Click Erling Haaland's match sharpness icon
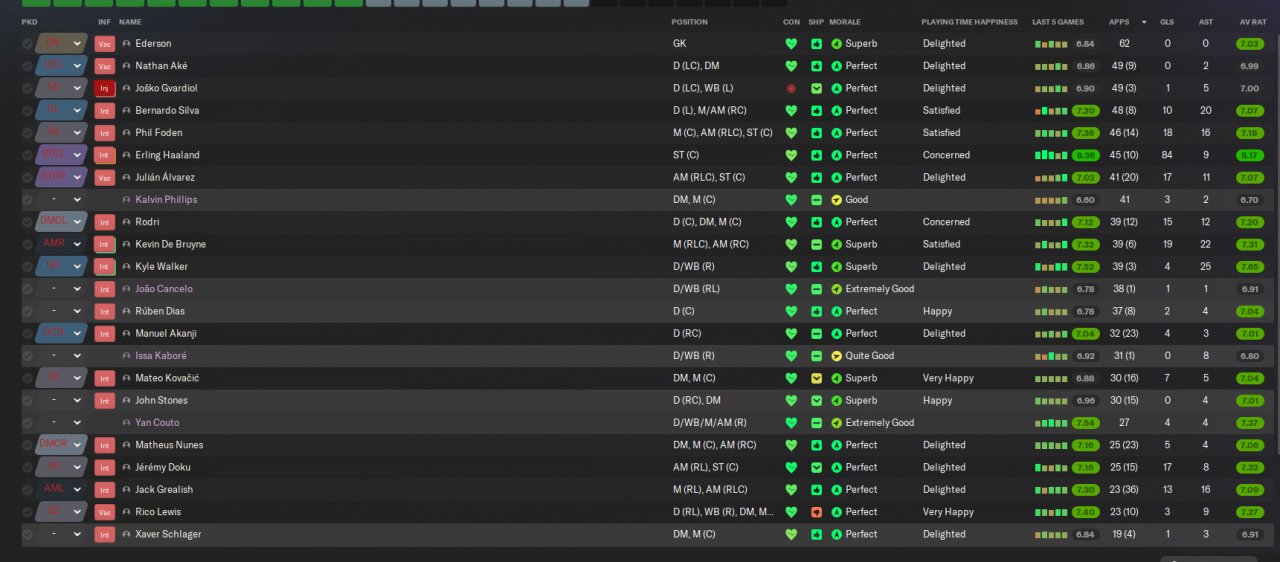This screenshot has width=1280, height=562. point(816,155)
